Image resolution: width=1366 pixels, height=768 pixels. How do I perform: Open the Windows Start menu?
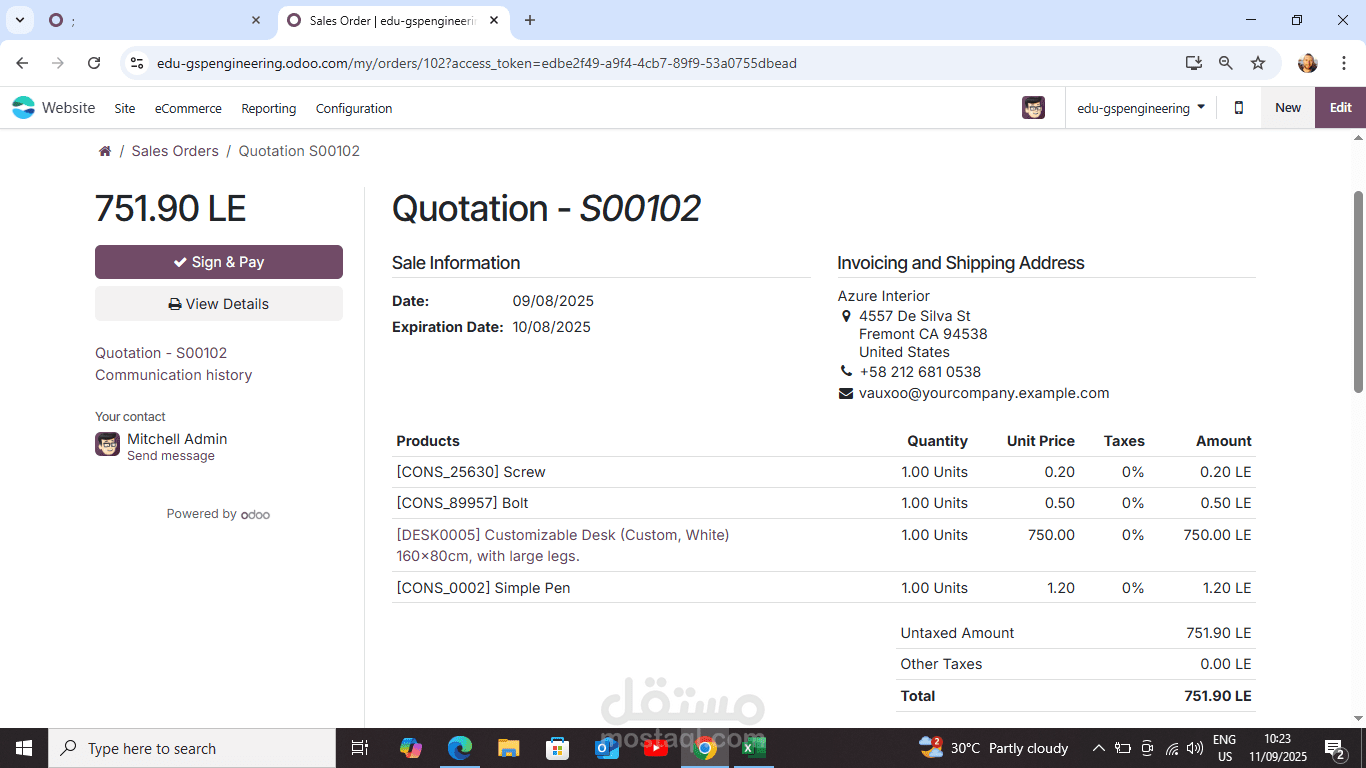(x=24, y=748)
